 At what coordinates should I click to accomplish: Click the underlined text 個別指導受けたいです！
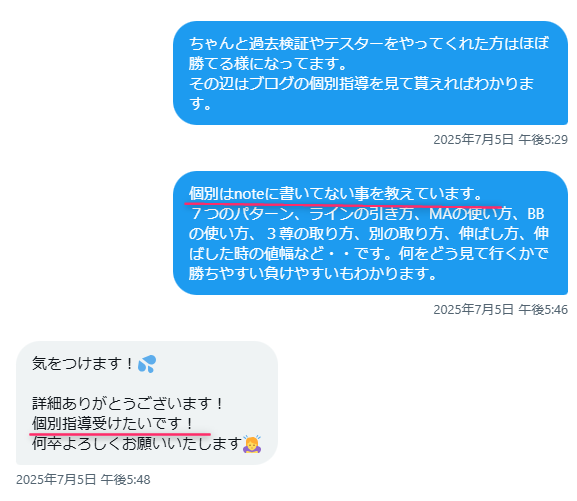coord(113,423)
